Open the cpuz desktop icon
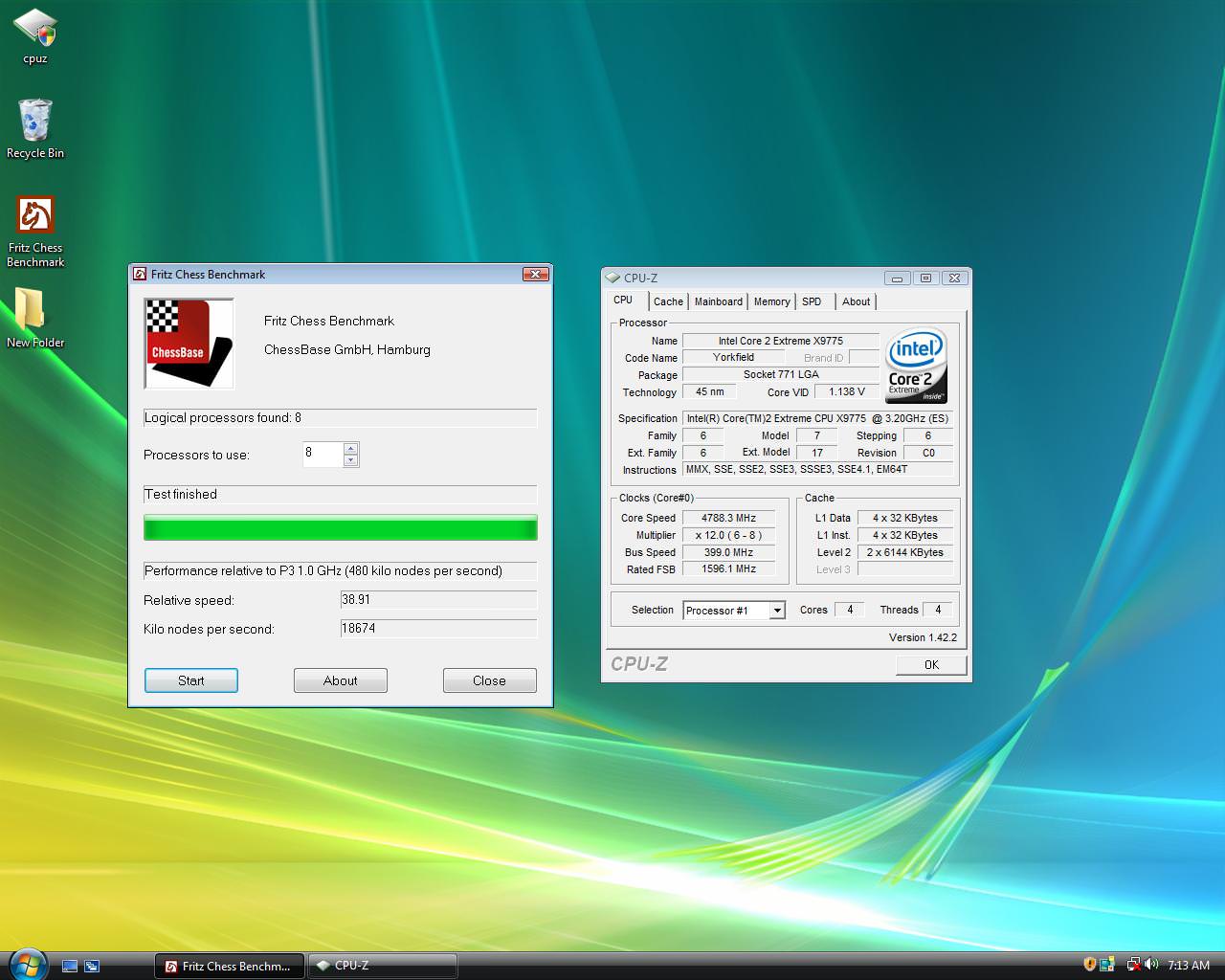Image resolution: width=1225 pixels, height=980 pixels. point(35,36)
